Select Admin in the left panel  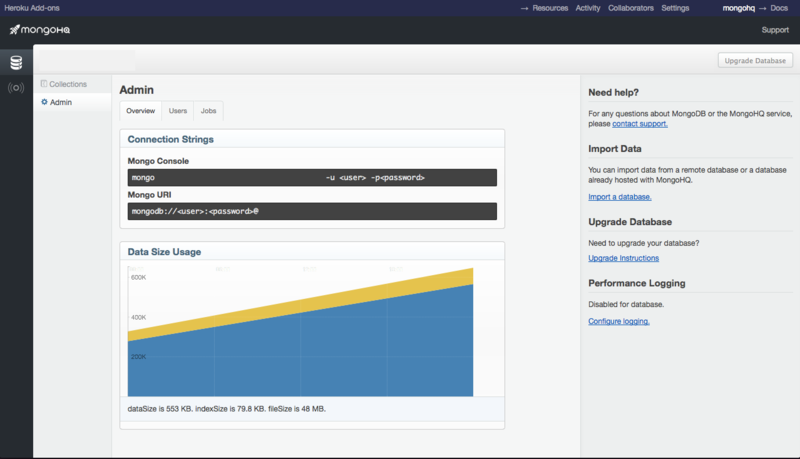click(61, 103)
